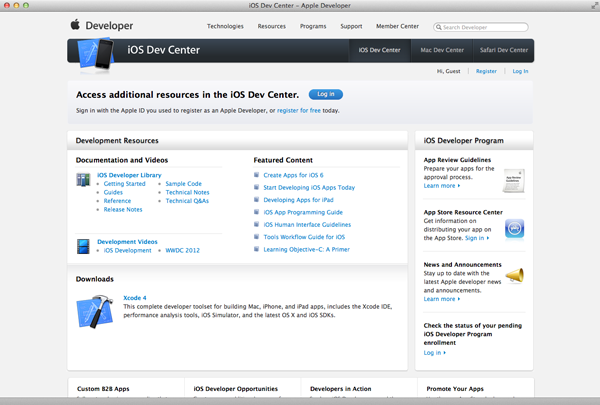The width and height of the screenshot is (600, 405).
Task: Open the Developing Apps for iPad link
Action: 298,200
